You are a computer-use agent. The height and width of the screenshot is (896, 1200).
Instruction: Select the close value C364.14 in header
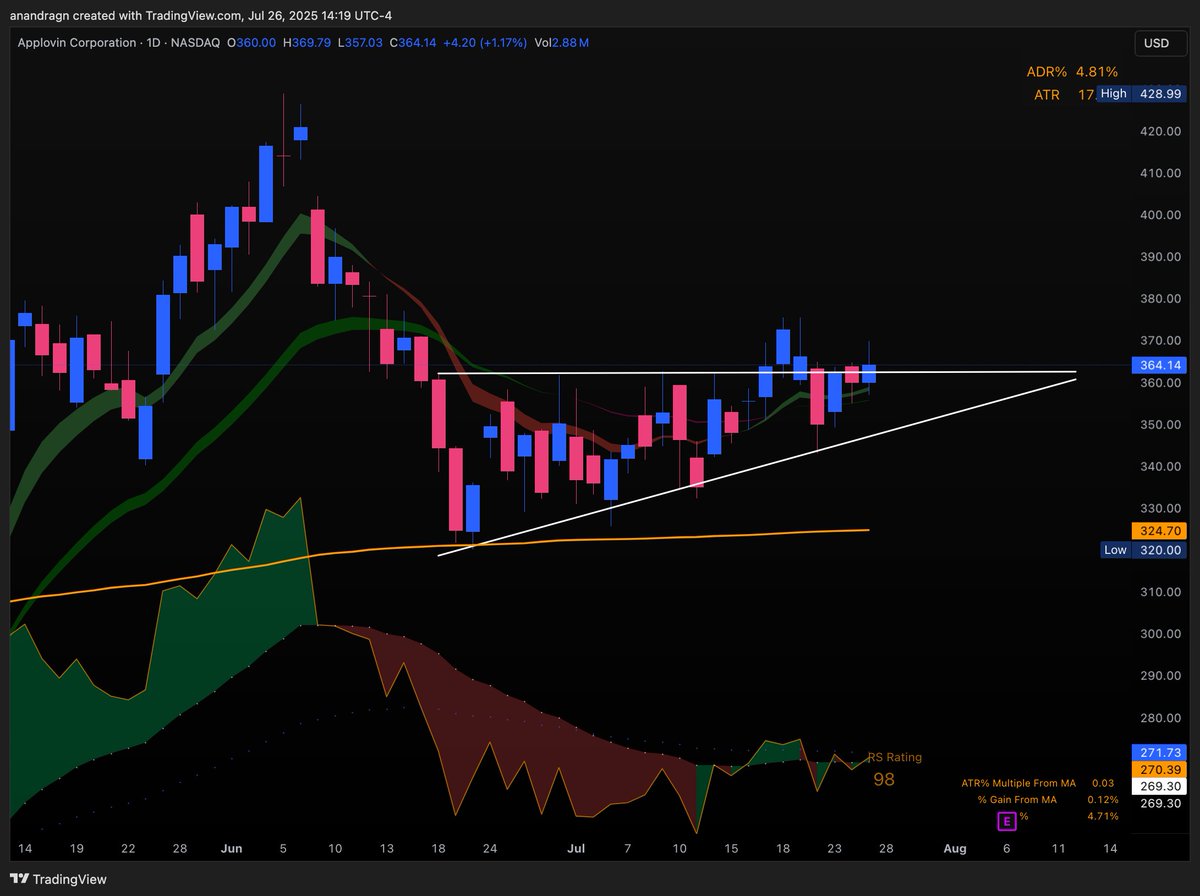[x=411, y=43]
